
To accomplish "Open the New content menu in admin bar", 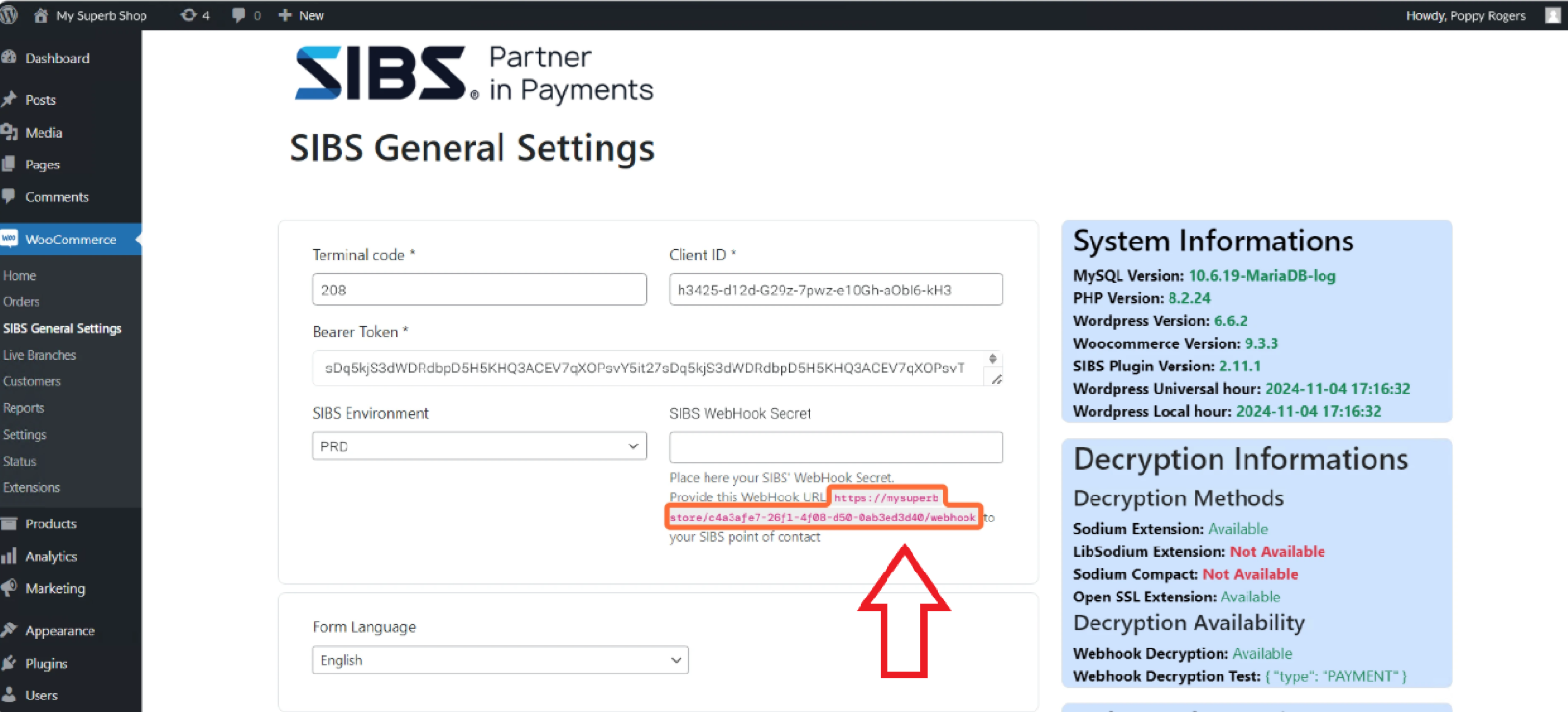I will pos(301,15).
